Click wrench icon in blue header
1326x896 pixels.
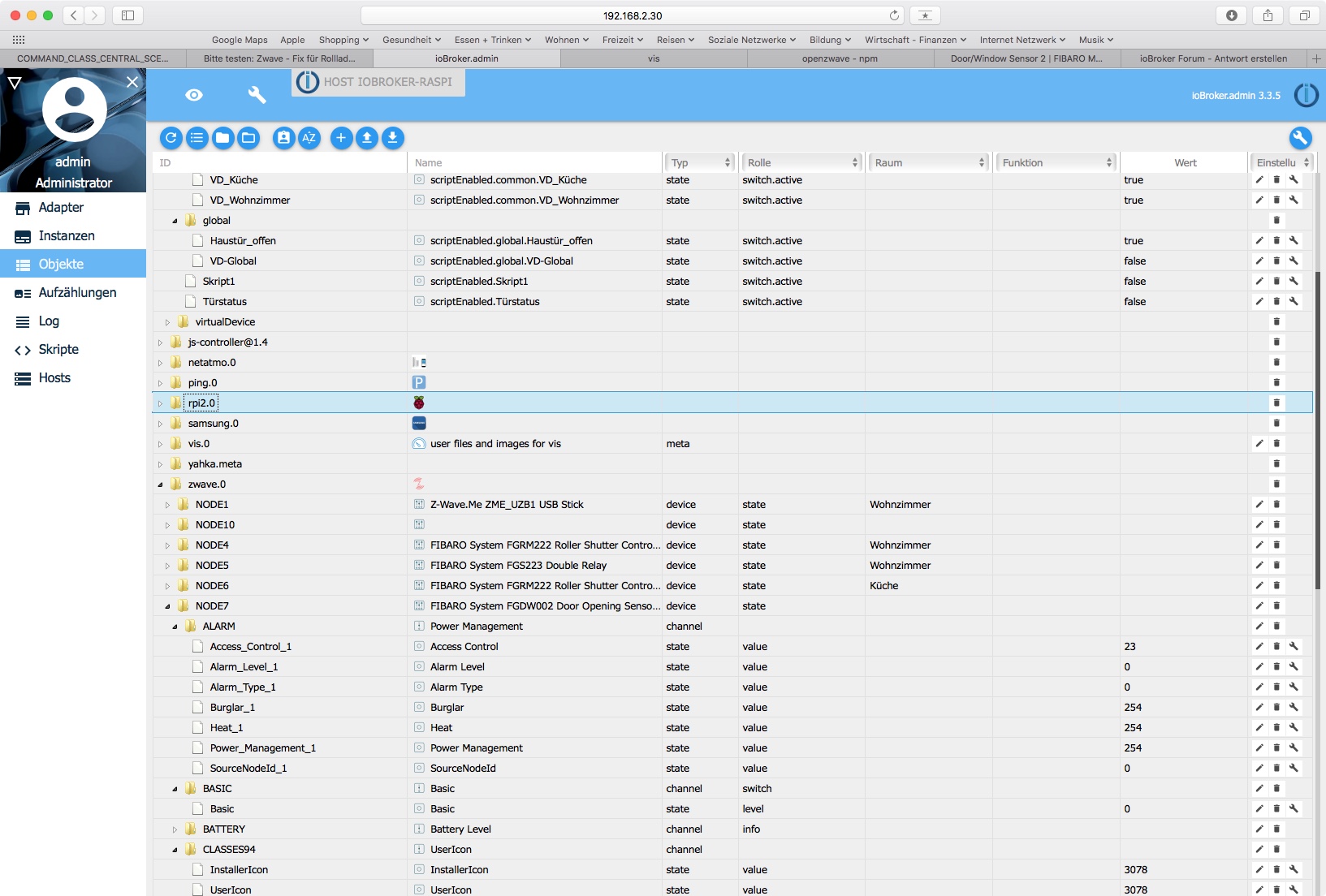257,95
